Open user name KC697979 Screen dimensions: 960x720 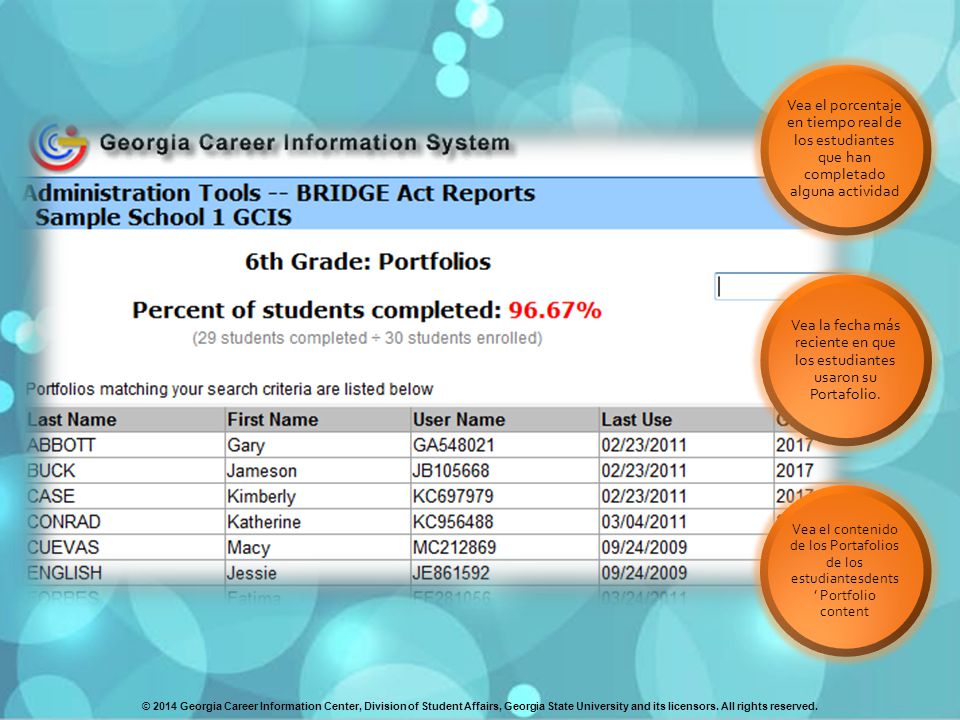coord(453,496)
